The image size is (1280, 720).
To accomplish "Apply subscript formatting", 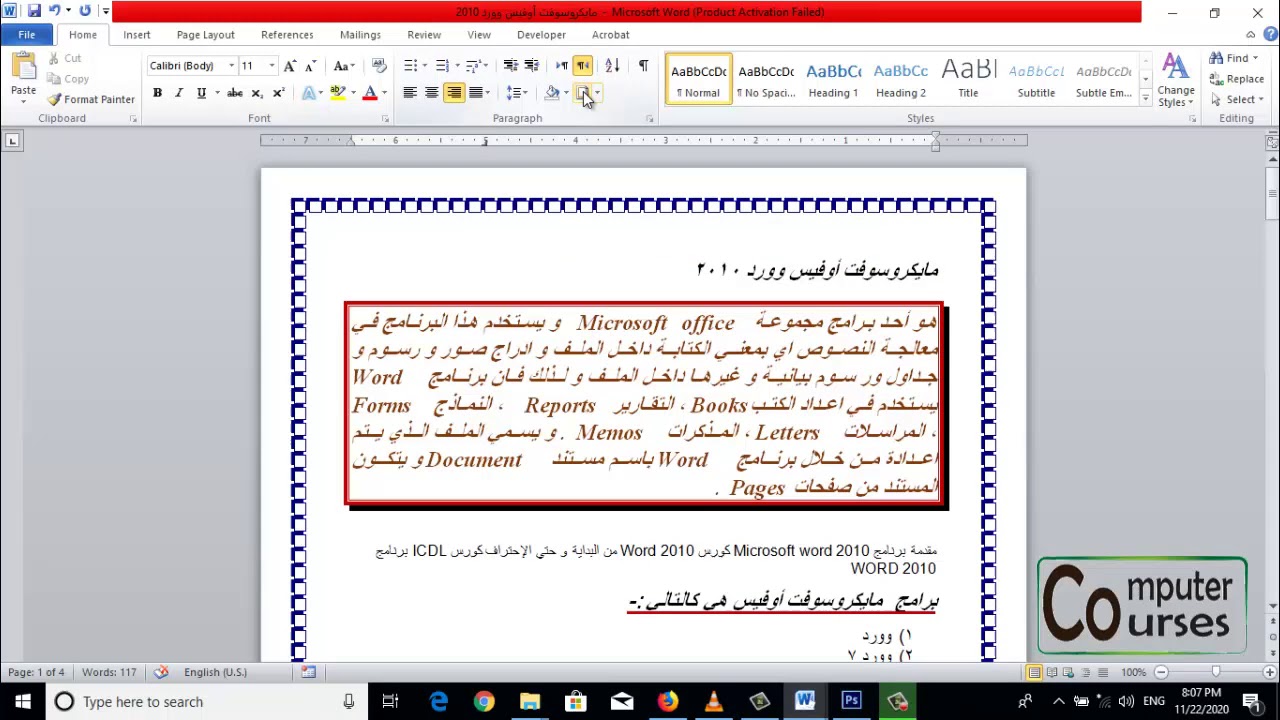I will coord(257,93).
